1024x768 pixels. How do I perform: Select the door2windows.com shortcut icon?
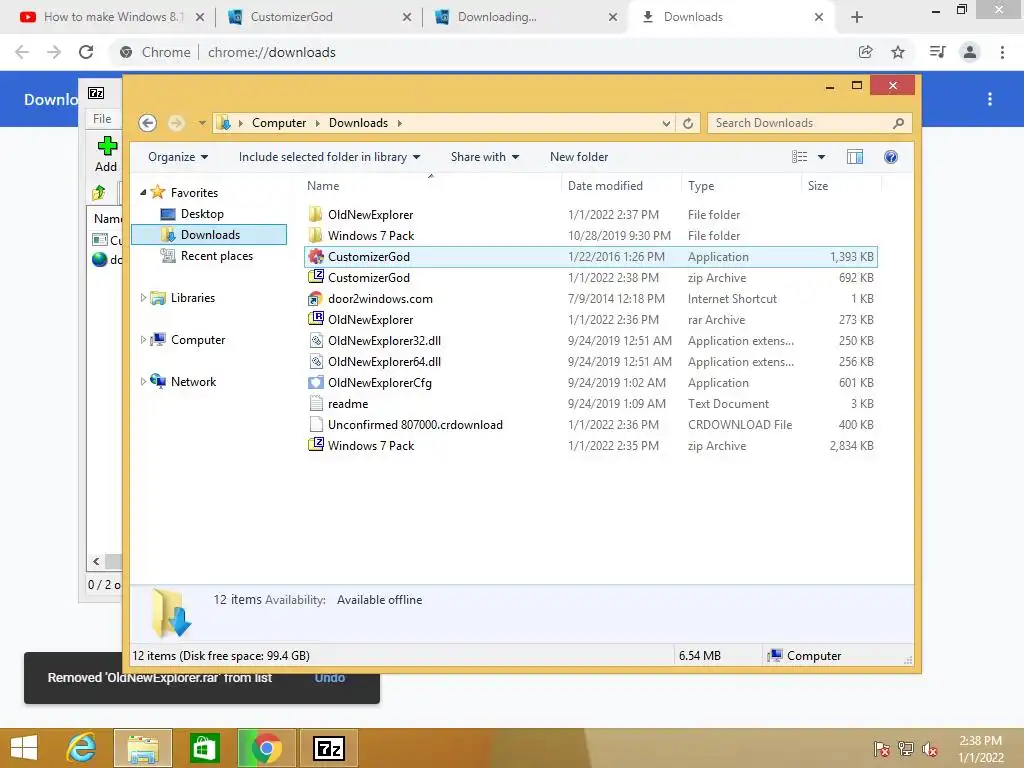pyautogui.click(x=316, y=298)
